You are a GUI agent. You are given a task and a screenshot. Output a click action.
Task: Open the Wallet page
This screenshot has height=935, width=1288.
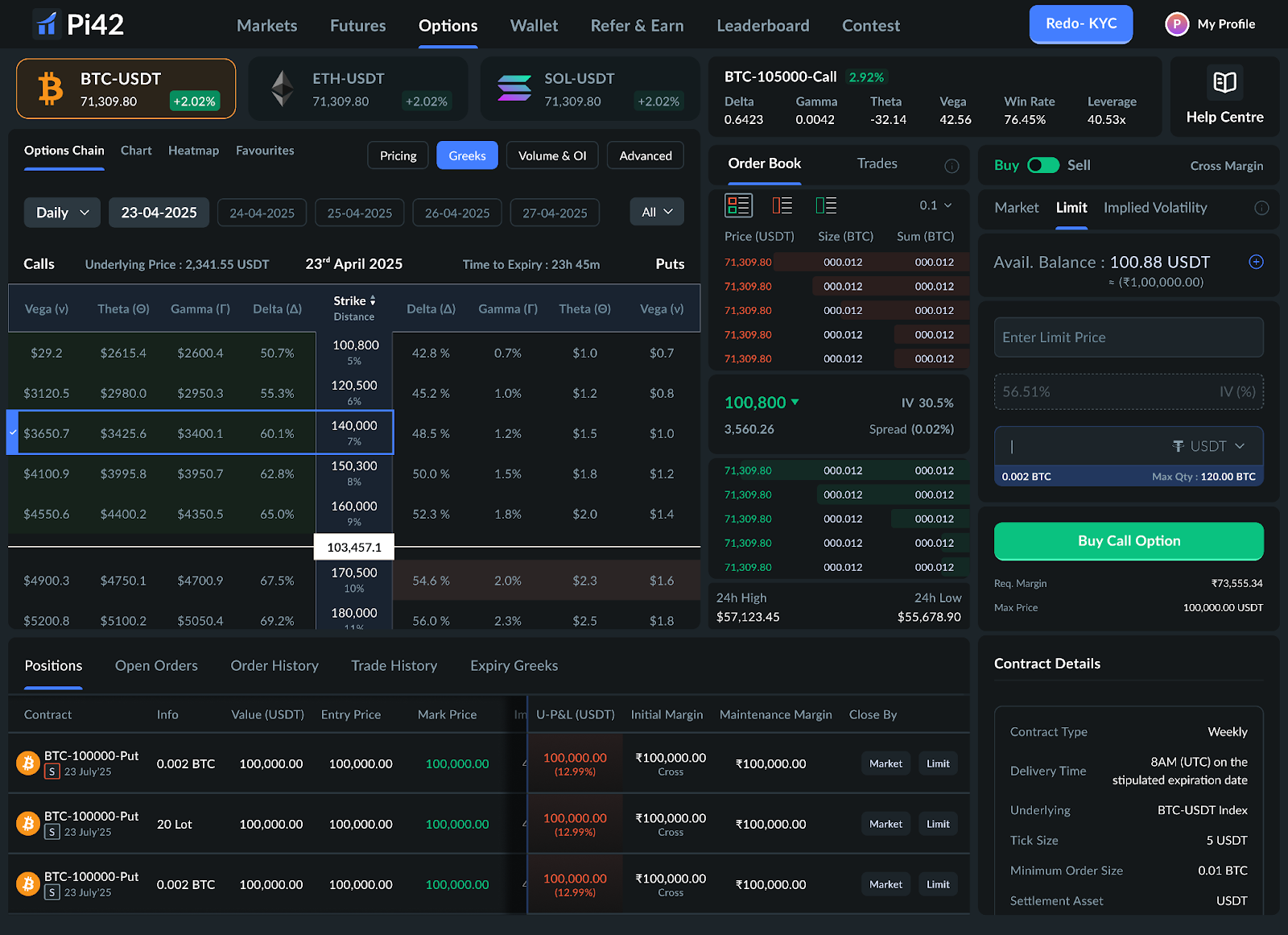pyautogui.click(x=534, y=26)
